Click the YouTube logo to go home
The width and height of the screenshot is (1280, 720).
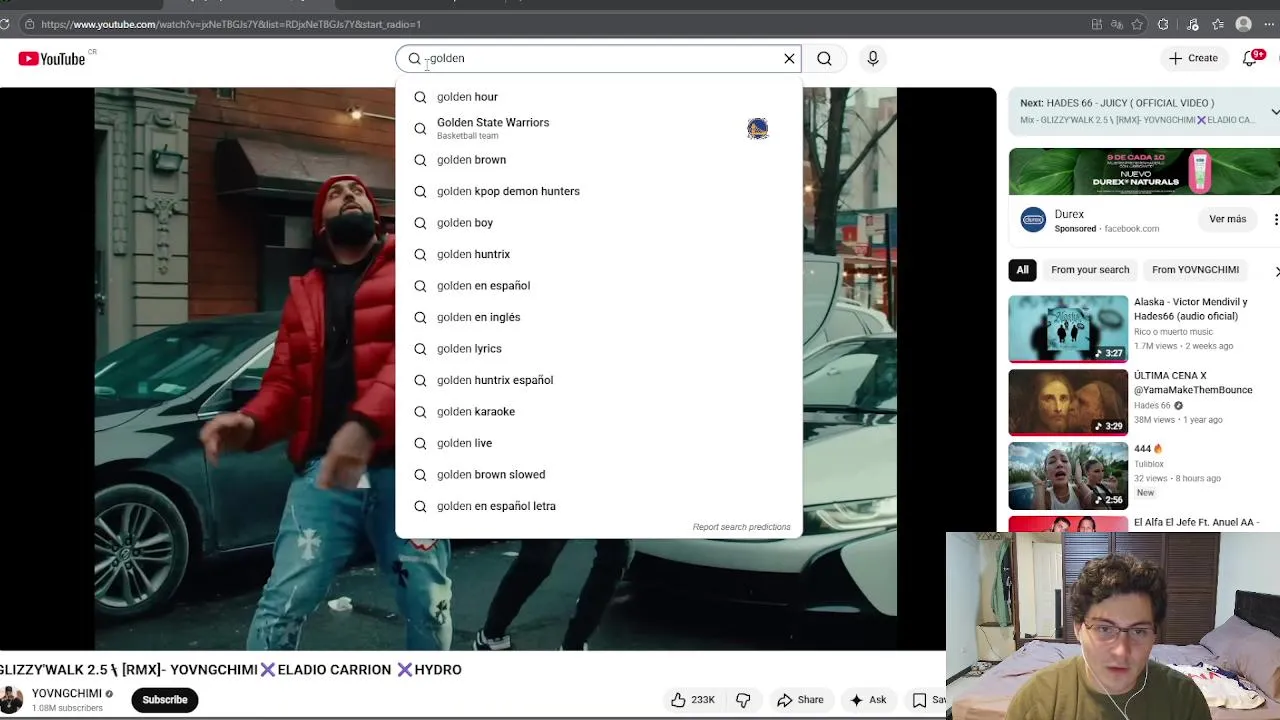(x=51, y=59)
